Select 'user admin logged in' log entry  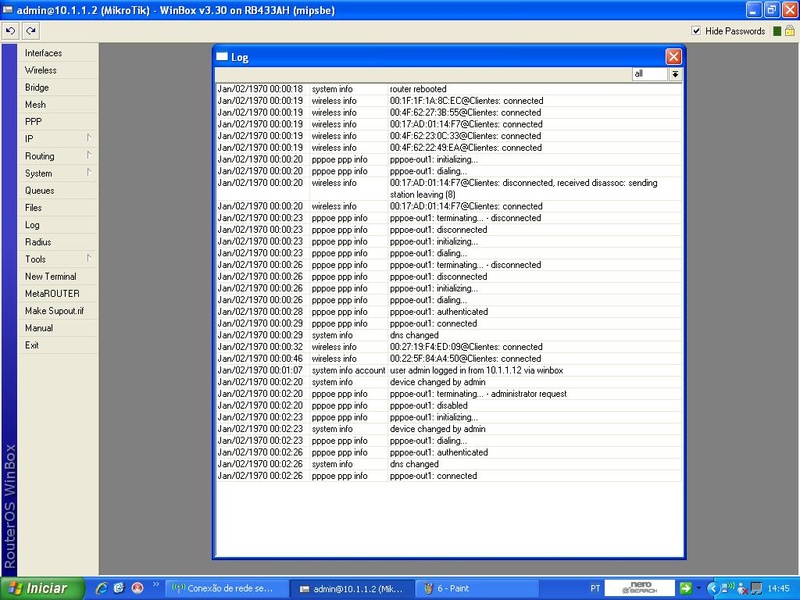coord(449,370)
